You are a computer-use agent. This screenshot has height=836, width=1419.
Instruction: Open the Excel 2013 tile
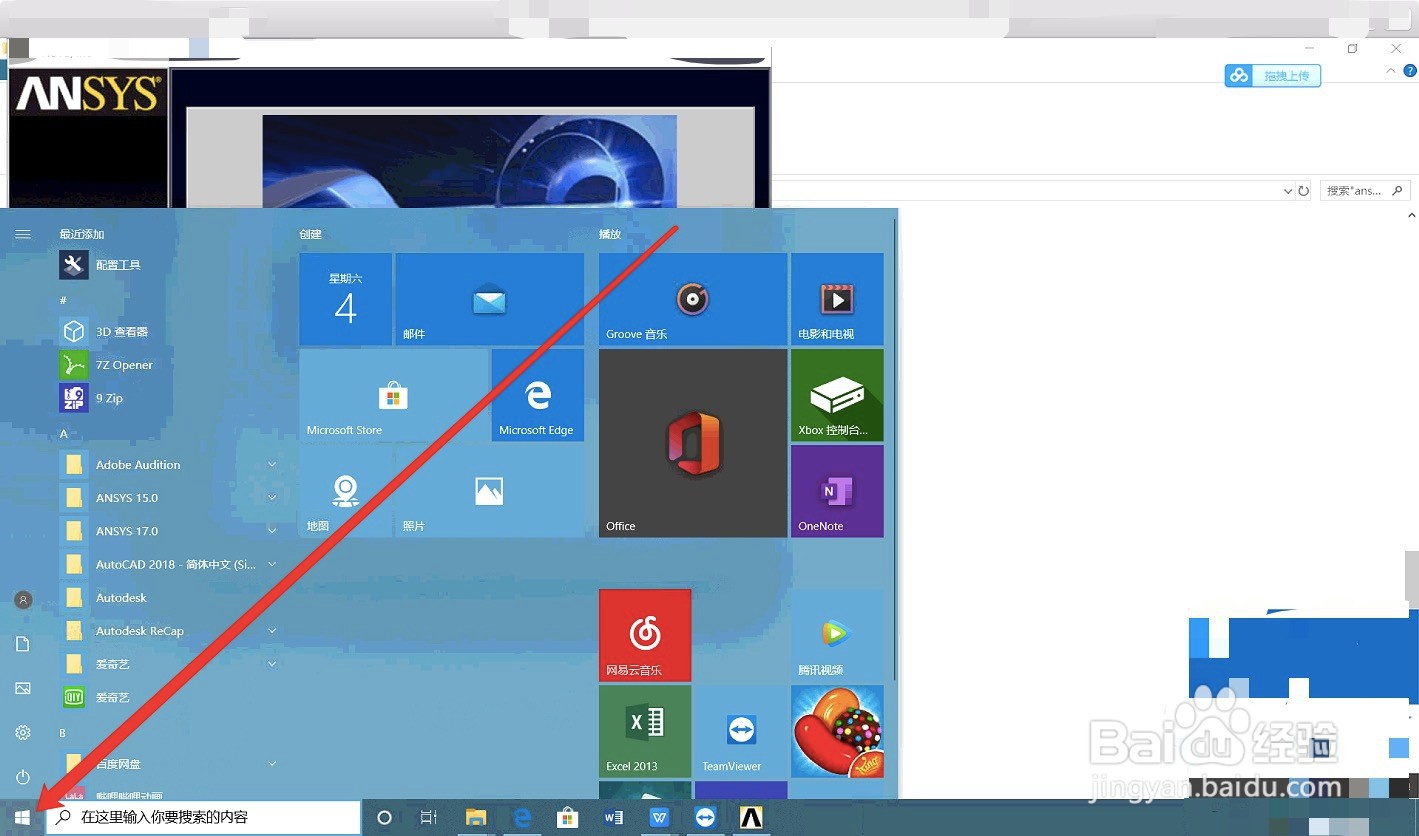tap(645, 731)
